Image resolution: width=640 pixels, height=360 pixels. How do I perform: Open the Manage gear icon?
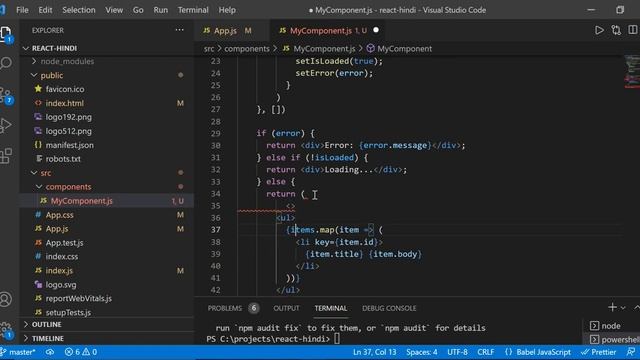(6, 330)
